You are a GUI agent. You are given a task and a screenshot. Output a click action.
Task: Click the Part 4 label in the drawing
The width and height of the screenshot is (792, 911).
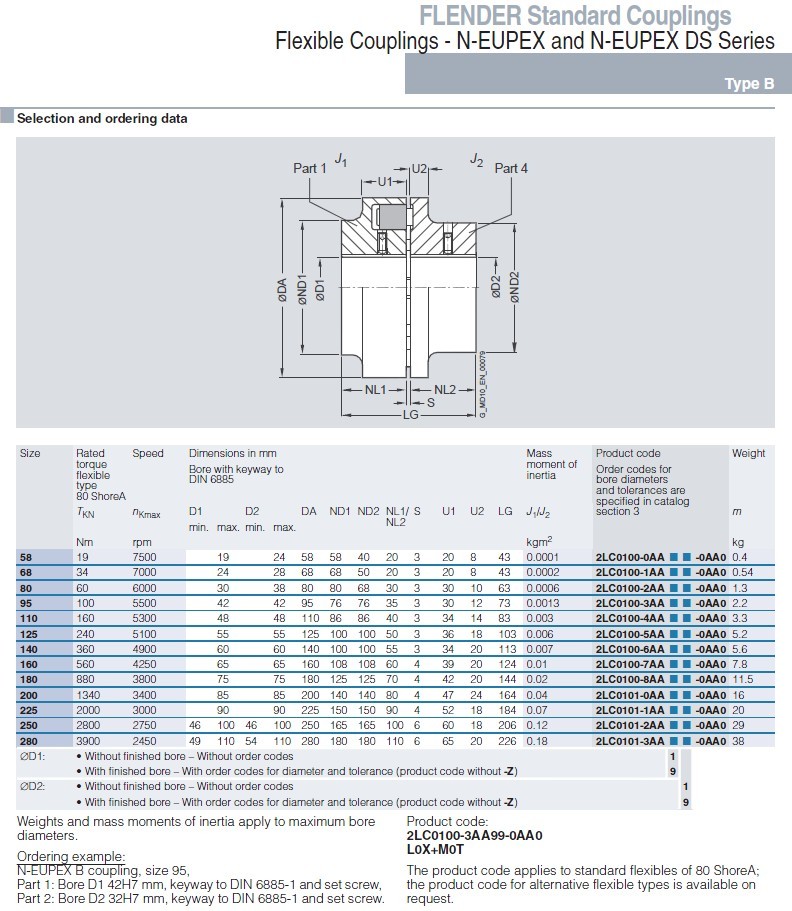pos(511,168)
